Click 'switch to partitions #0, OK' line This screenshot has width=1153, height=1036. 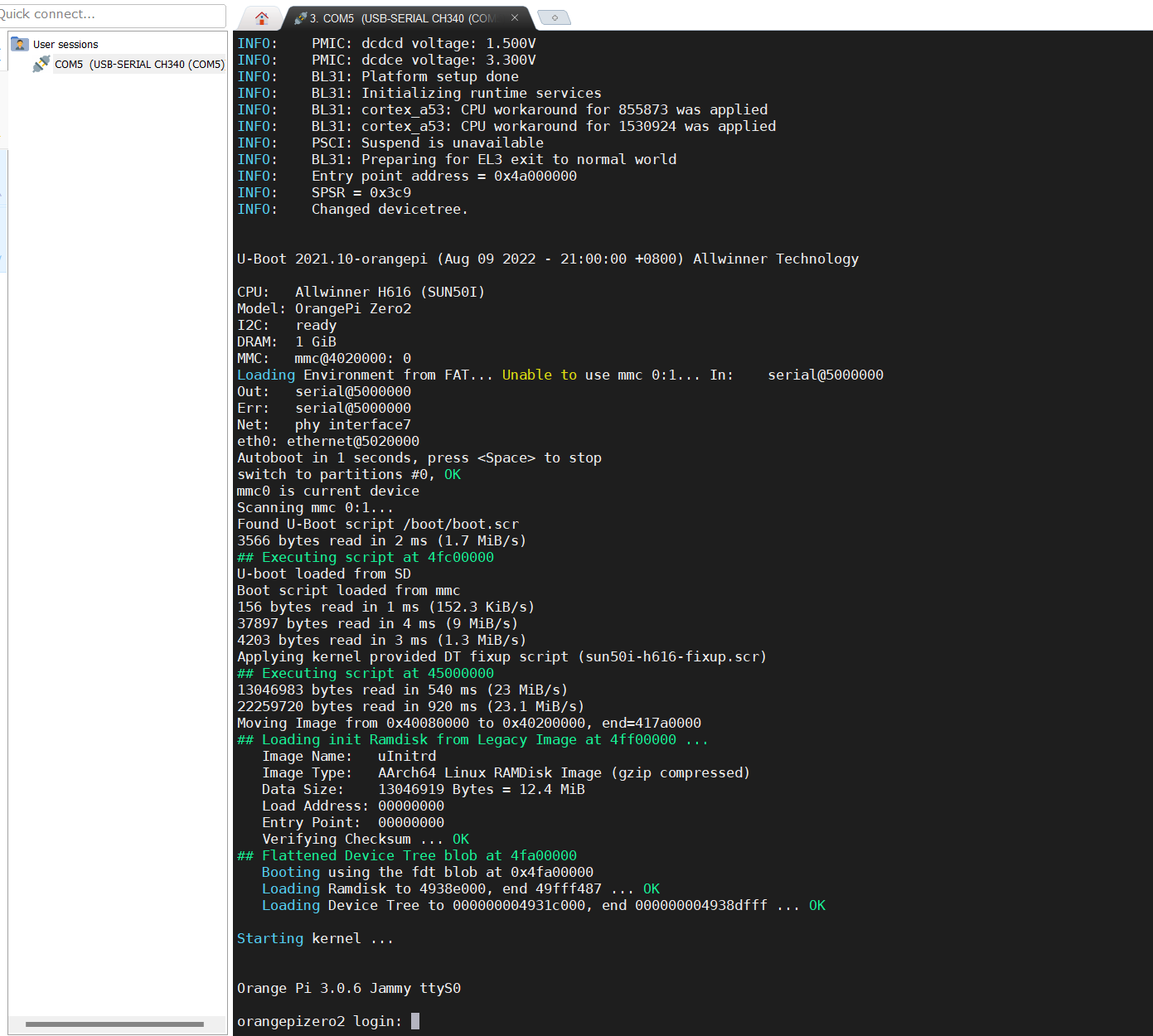349,474
